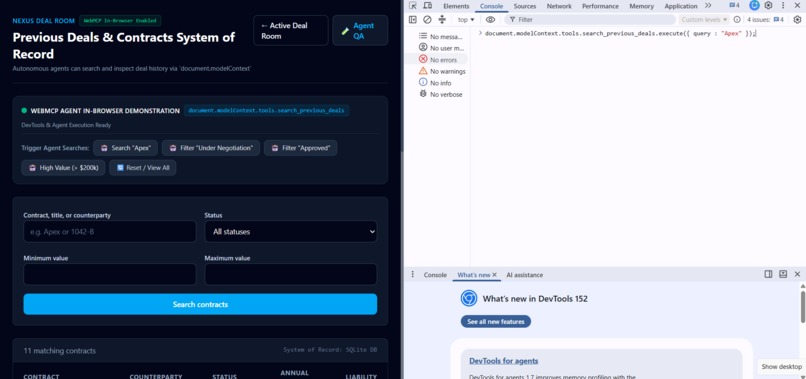Click the messages count badge in DevTools header
806x379 pixels.
coord(735,6)
